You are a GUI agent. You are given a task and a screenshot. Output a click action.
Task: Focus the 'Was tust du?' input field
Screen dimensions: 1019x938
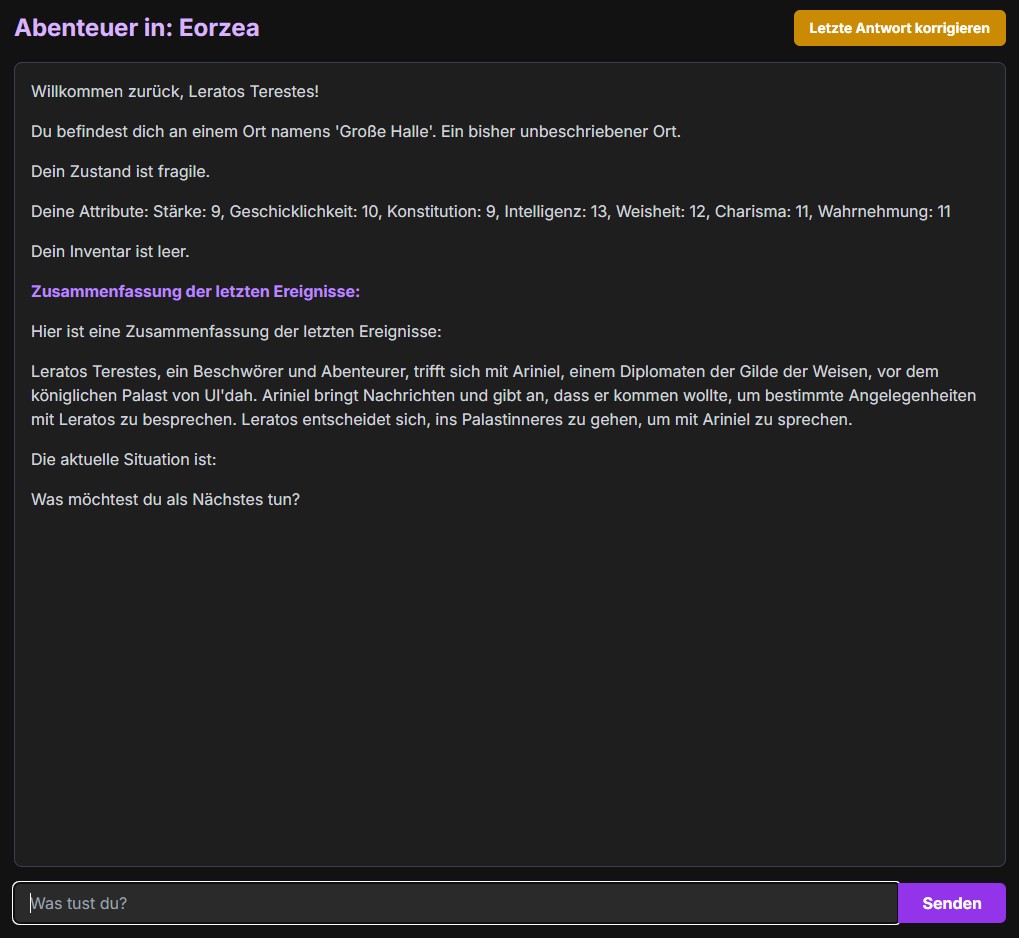(x=456, y=903)
